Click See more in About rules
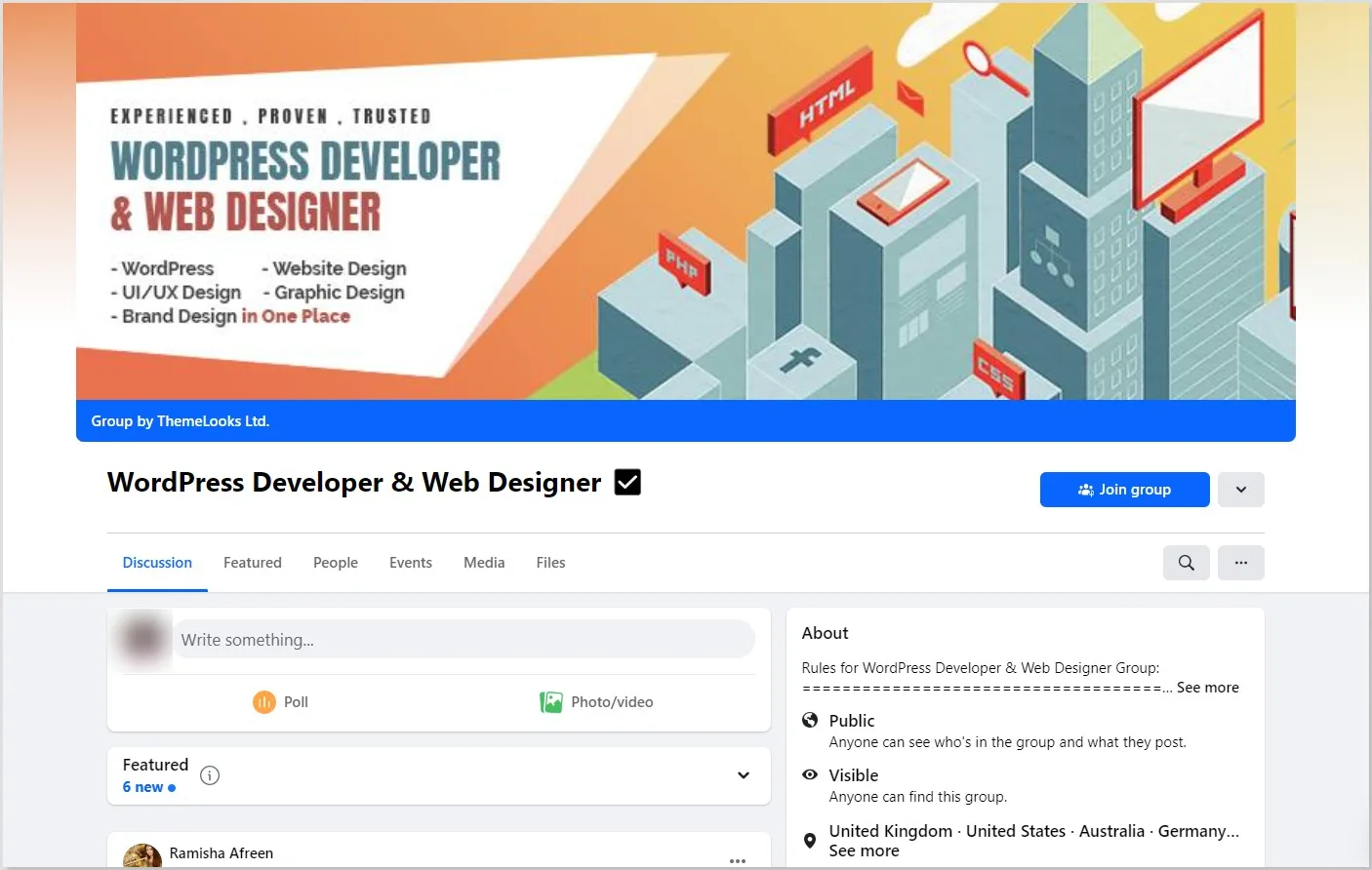Screen dimensions: 1372x870 click(x=1208, y=688)
